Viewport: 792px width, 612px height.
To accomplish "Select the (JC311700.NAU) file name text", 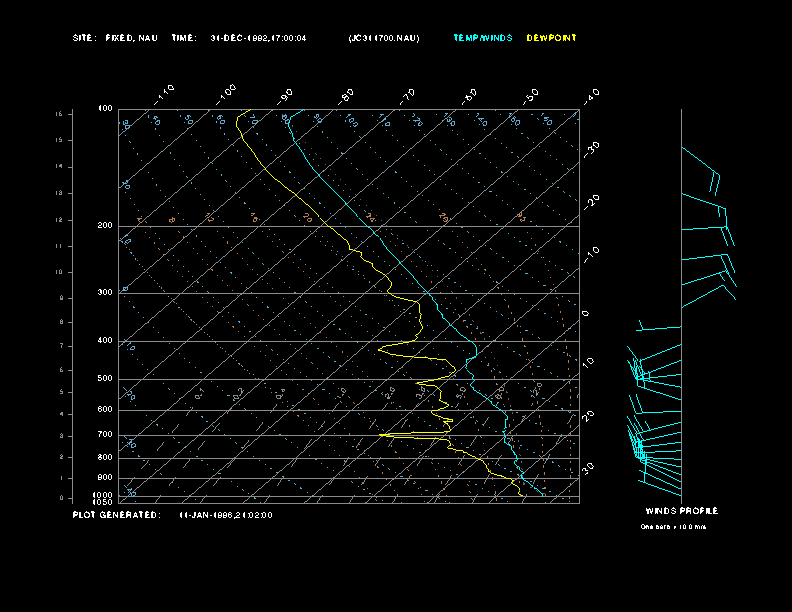I will click(384, 38).
